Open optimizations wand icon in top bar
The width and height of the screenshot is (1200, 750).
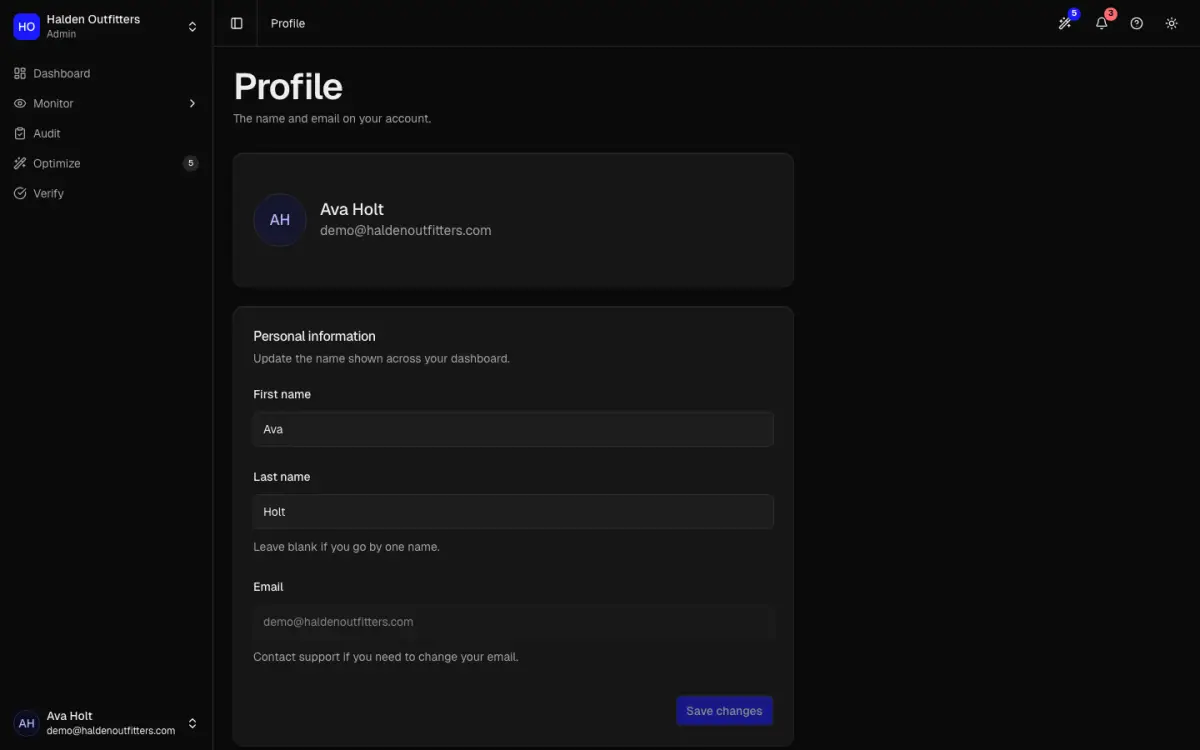pos(1066,23)
